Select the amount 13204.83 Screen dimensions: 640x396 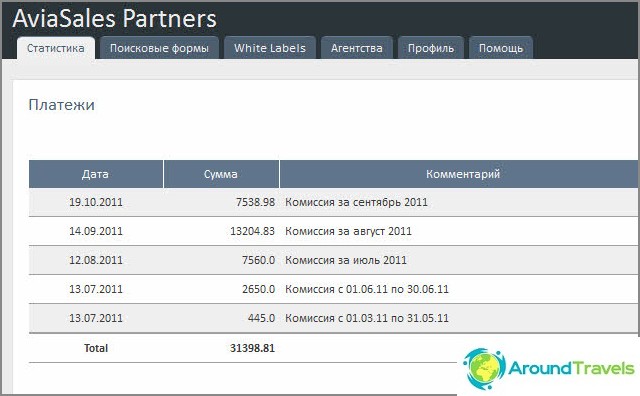pyautogui.click(x=253, y=231)
